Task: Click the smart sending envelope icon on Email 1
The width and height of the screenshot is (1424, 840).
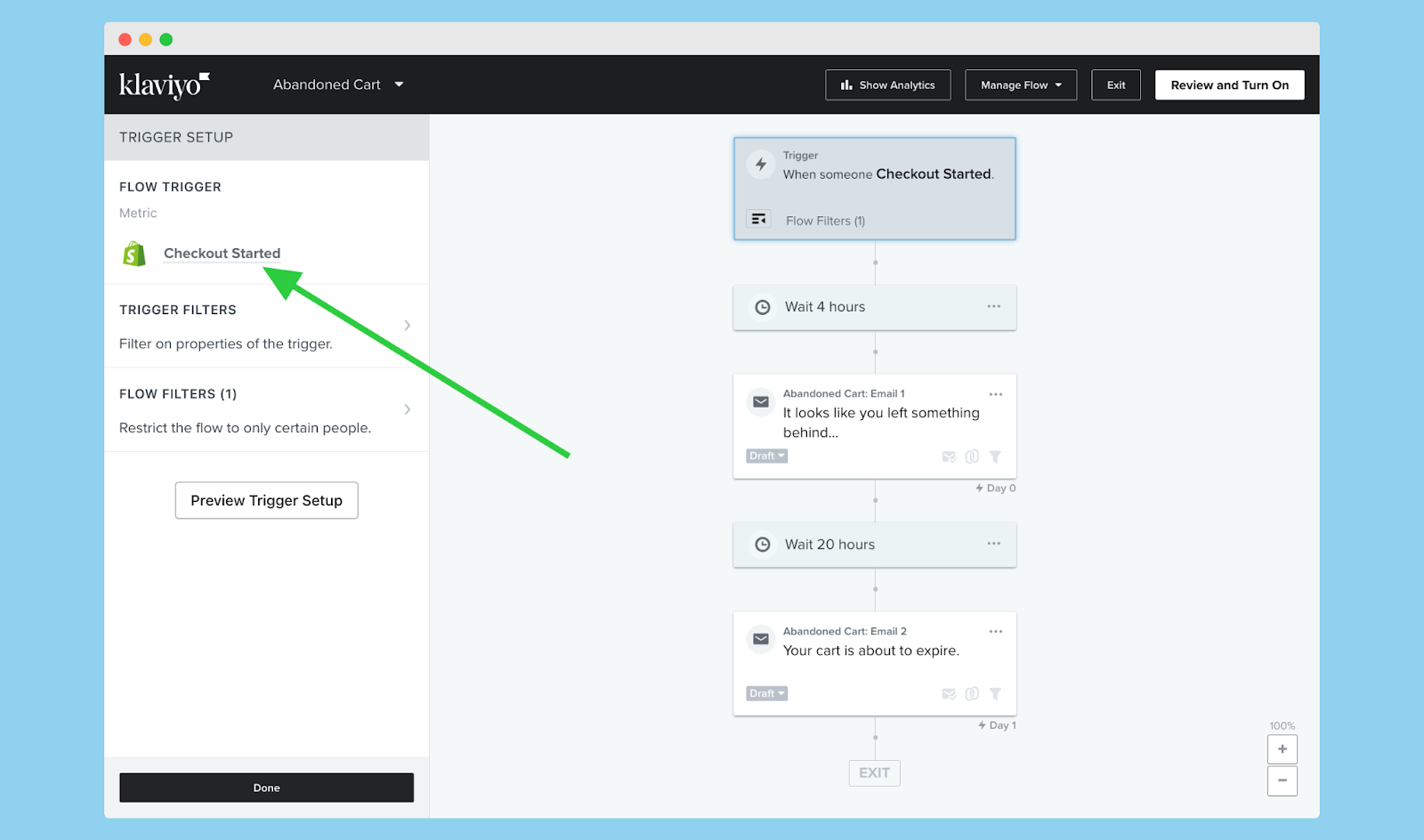Action: pyautogui.click(x=949, y=456)
